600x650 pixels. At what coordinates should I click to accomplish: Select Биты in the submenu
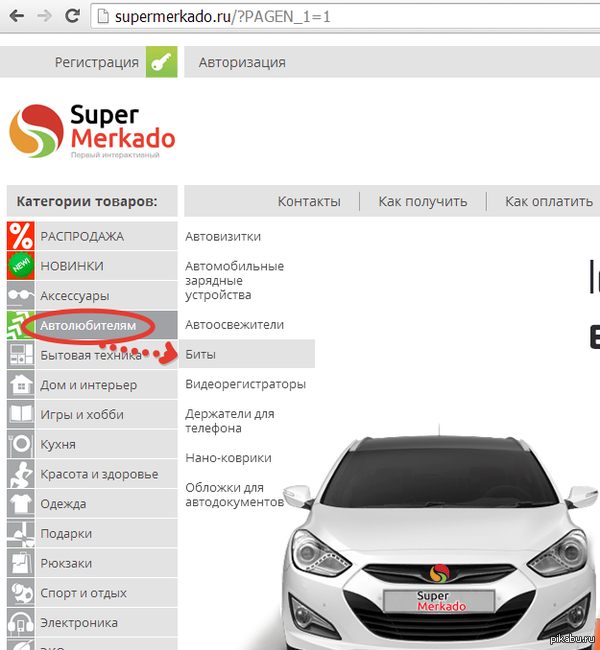[x=201, y=354]
